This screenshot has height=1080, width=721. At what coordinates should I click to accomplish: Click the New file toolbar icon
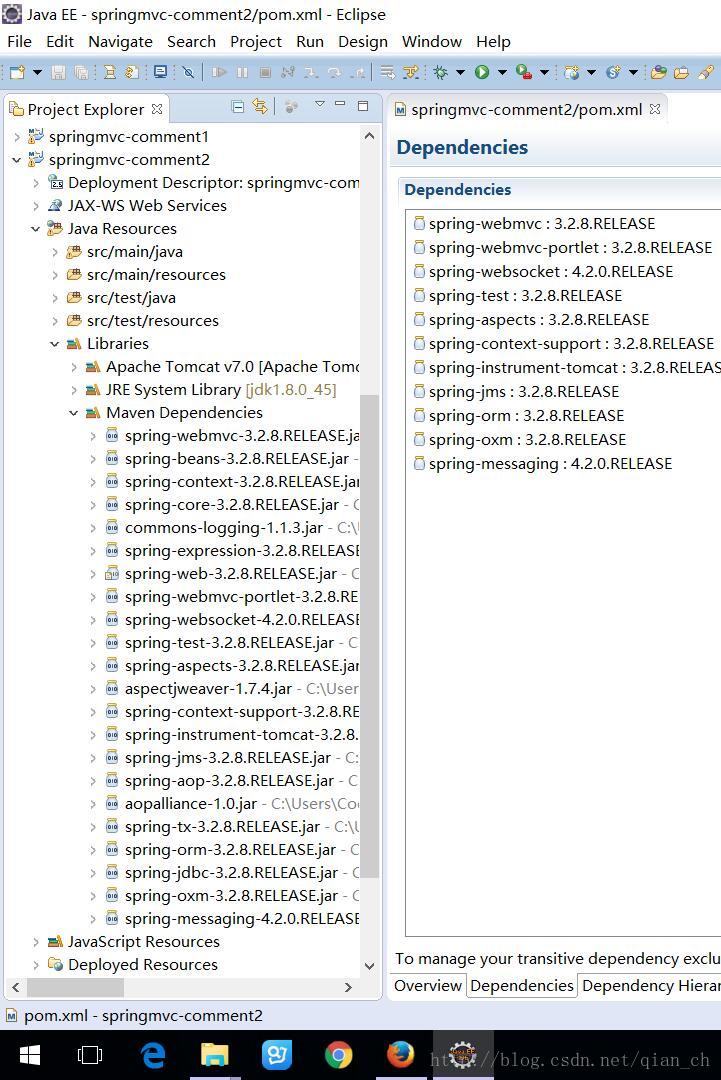coord(17,72)
